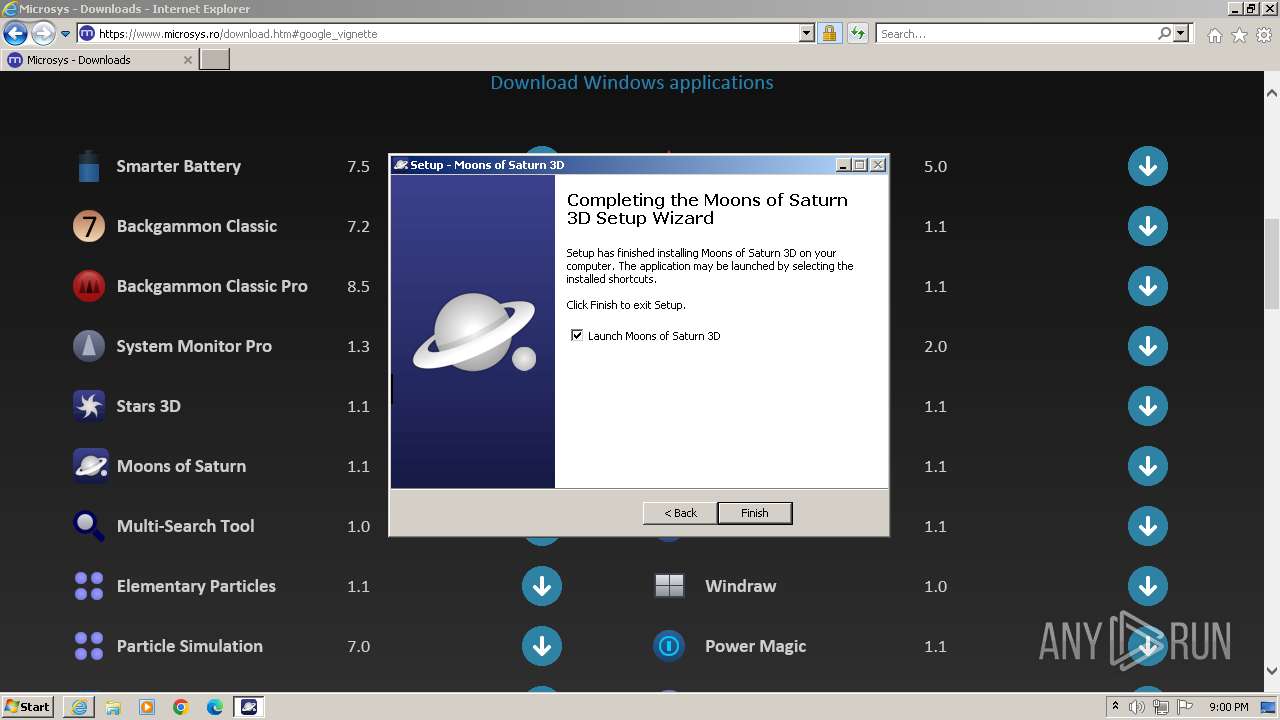Close the Microsys - Downloads tab
The width and height of the screenshot is (1280, 720).
(x=187, y=60)
